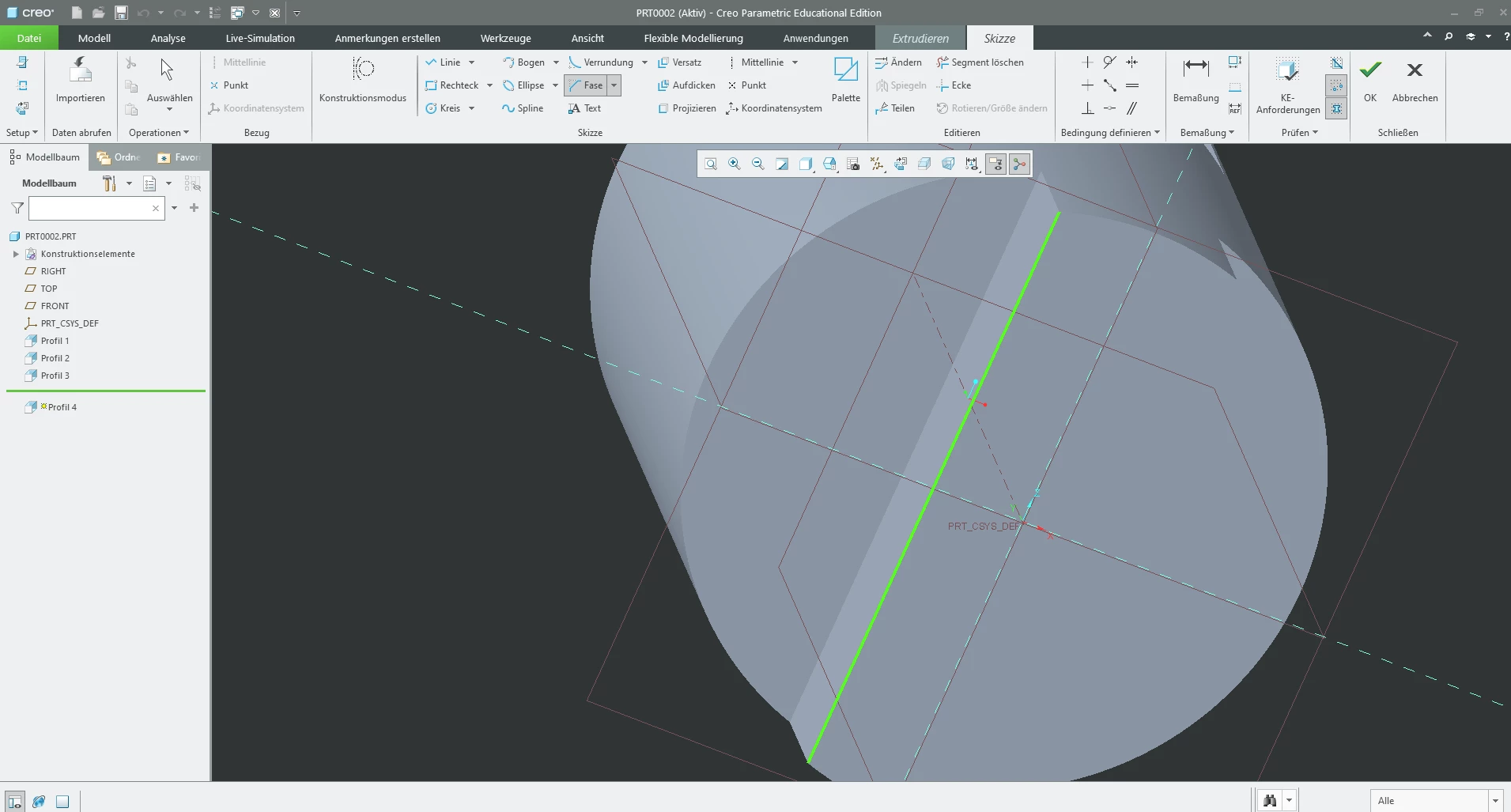Open the Werkzeuge ribbon tab
The width and height of the screenshot is (1511, 812).
(506, 38)
